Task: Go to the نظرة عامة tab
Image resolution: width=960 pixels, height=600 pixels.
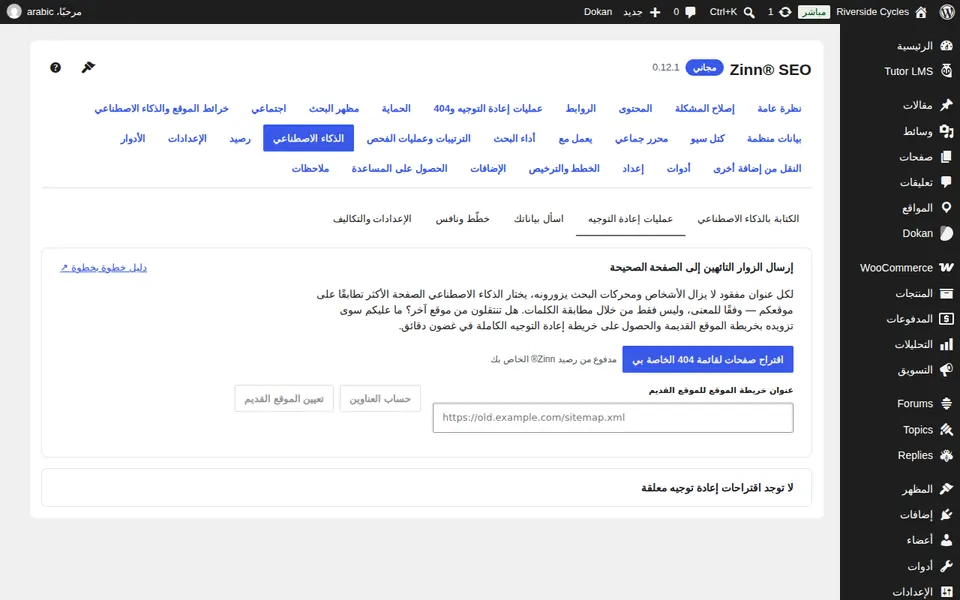Action: pyautogui.click(x=779, y=108)
